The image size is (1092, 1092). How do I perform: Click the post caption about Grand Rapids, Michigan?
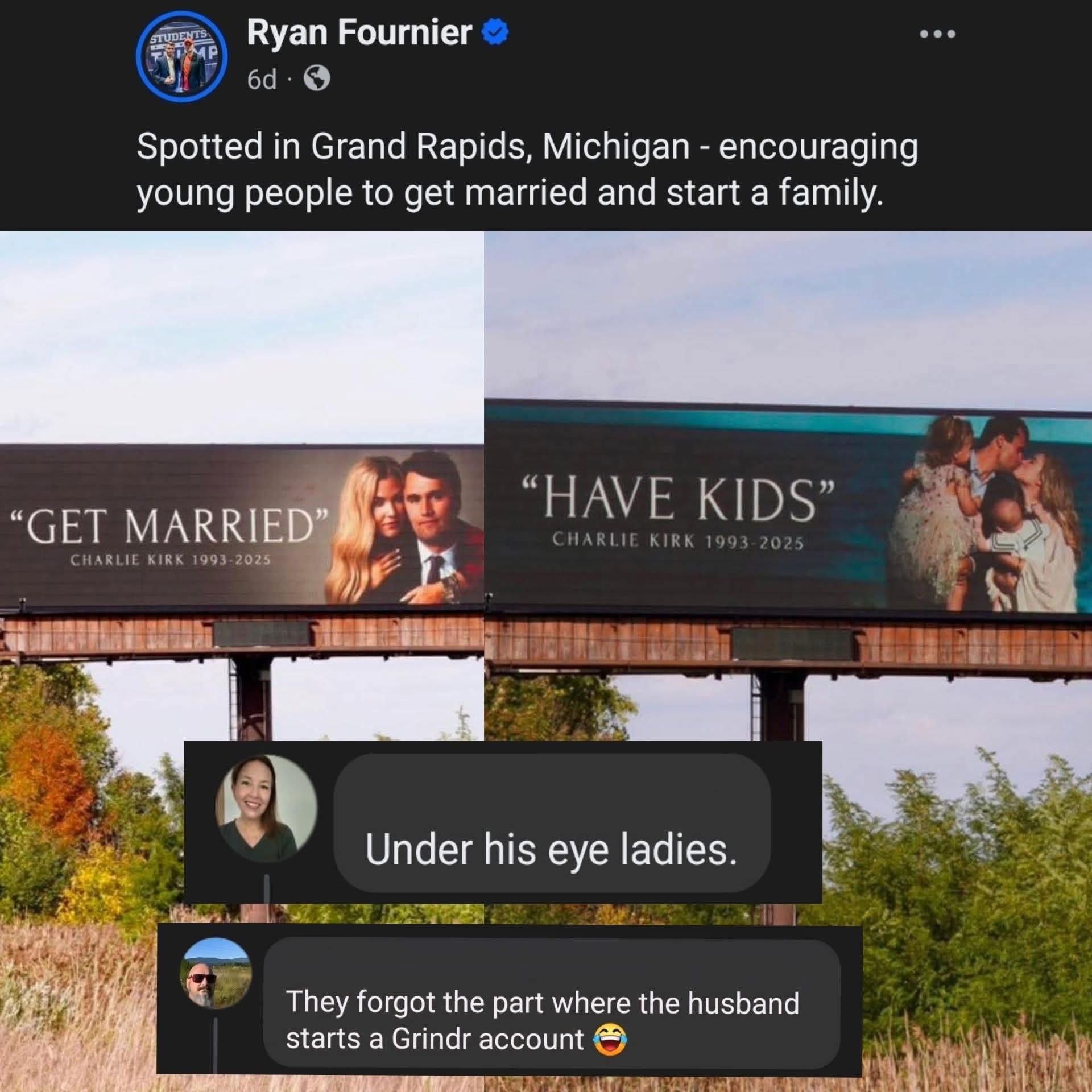coord(527,169)
